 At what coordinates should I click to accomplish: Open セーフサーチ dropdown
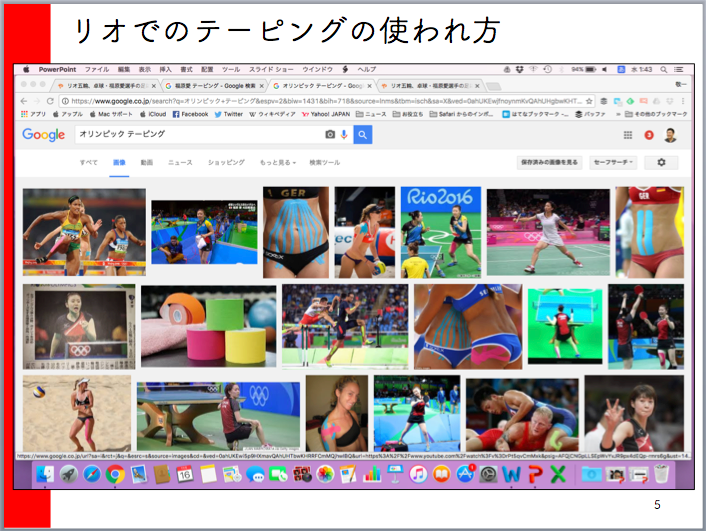pyautogui.click(x=613, y=162)
